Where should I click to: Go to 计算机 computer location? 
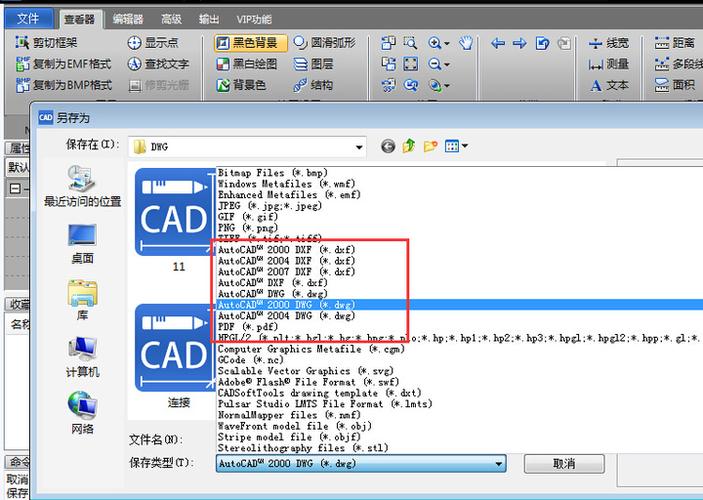82,357
